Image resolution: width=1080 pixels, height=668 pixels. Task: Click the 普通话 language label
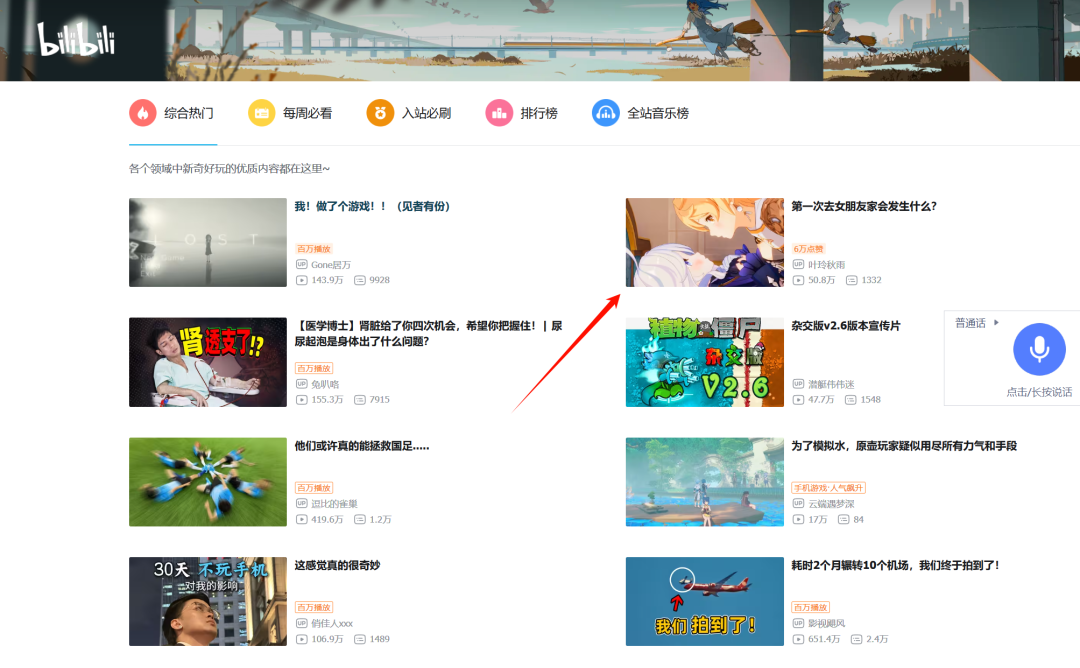[x=970, y=323]
